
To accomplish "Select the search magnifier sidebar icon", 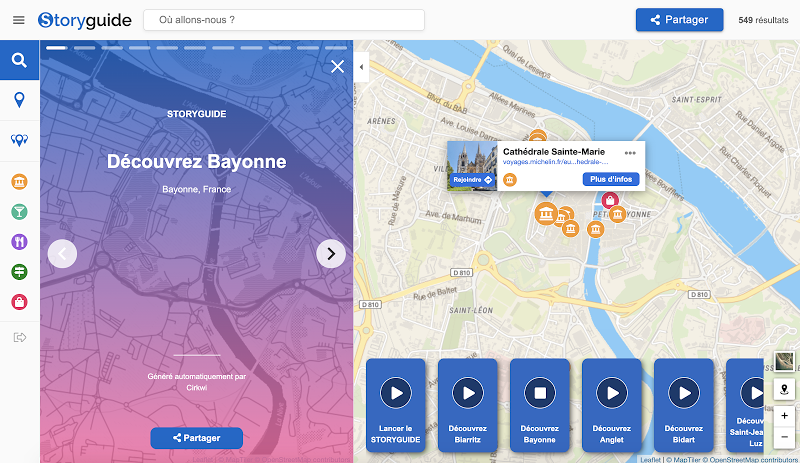I will click(x=19, y=60).
